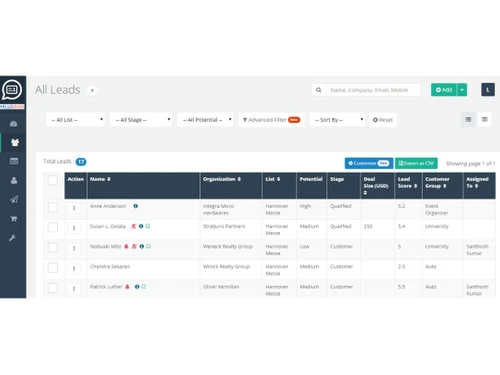Click the Total Leads count badge 17
The image size is (500, 375).
pyautogui.click(x=81, y=162)
